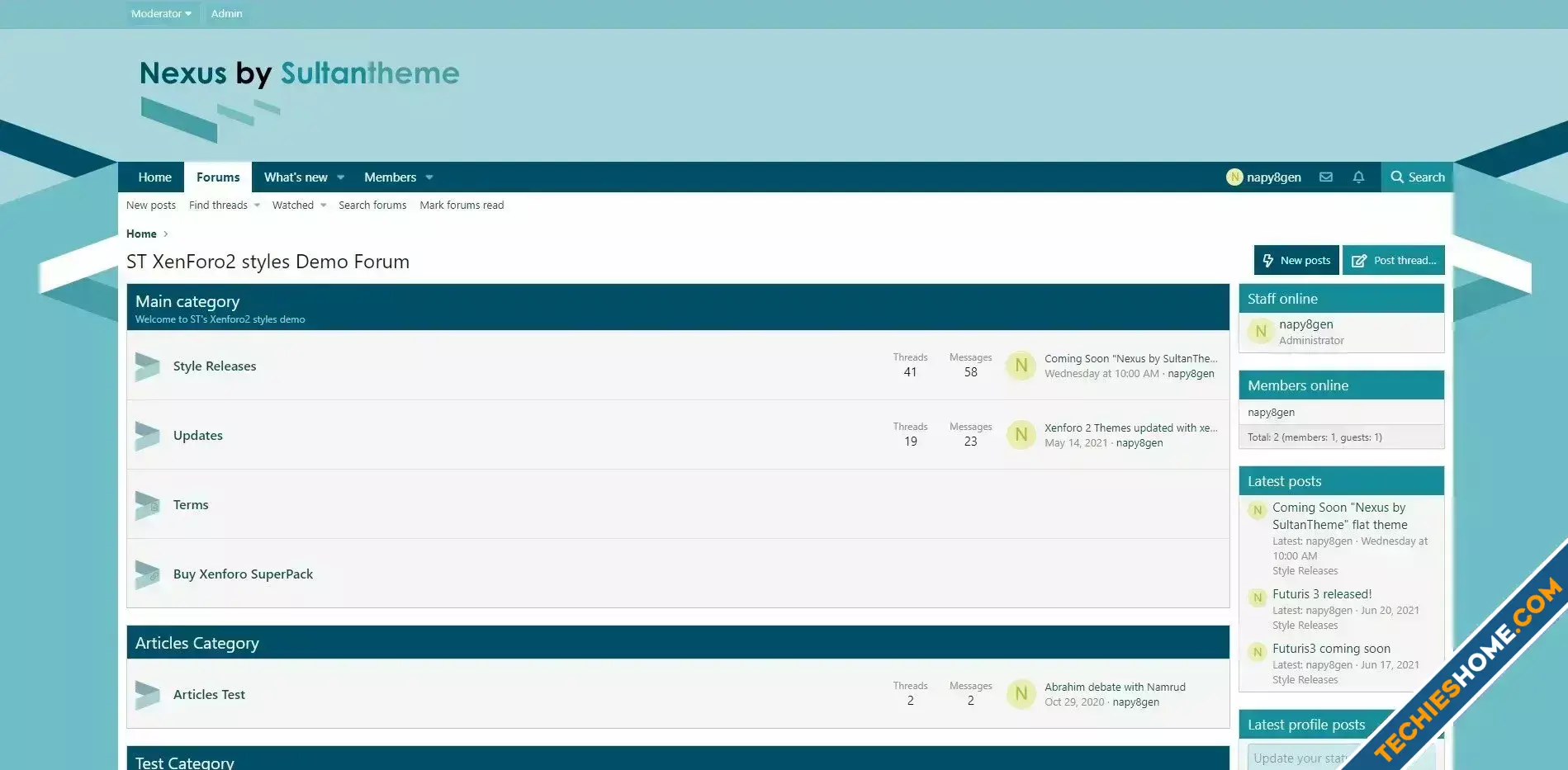Open 'Abrahim debate with Namrud' thread

pos(1115,687)
